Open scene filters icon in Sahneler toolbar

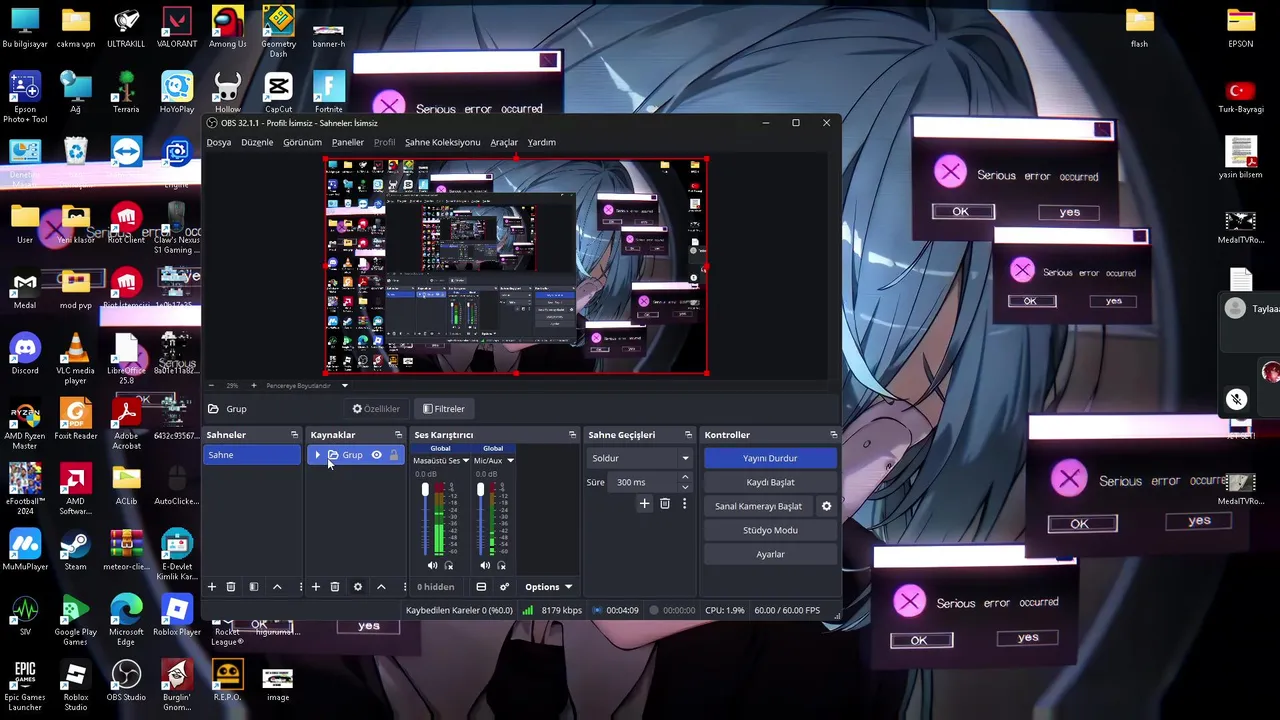[254, 587]
